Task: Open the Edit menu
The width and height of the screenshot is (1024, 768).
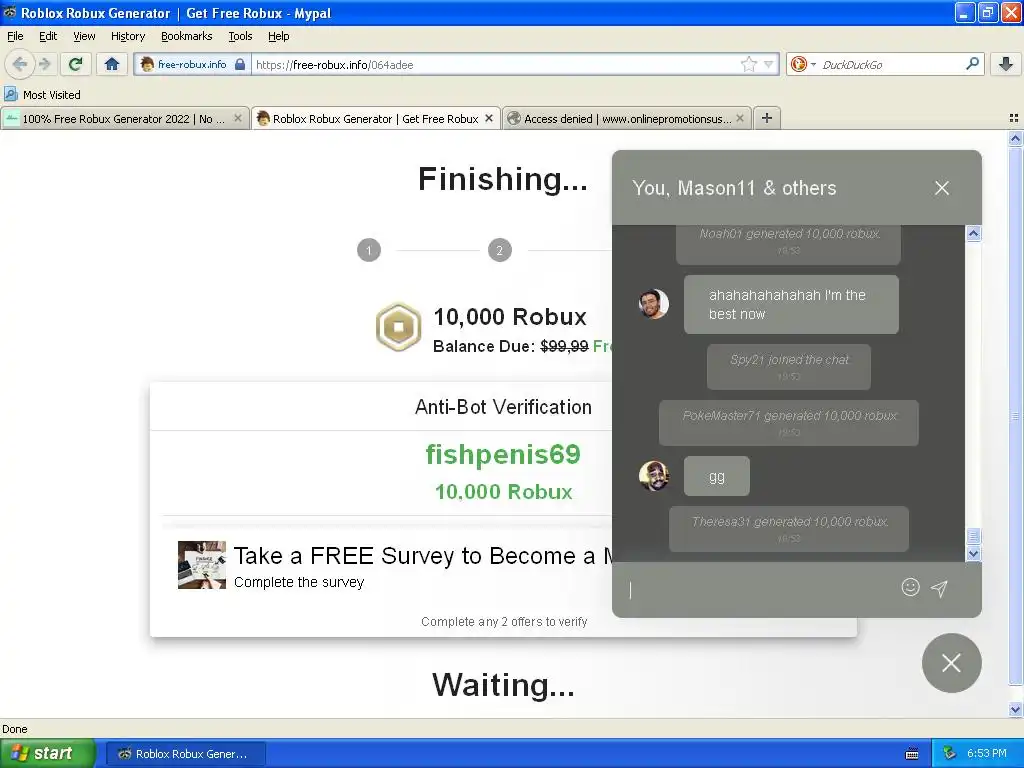Action: pos(48,36)
